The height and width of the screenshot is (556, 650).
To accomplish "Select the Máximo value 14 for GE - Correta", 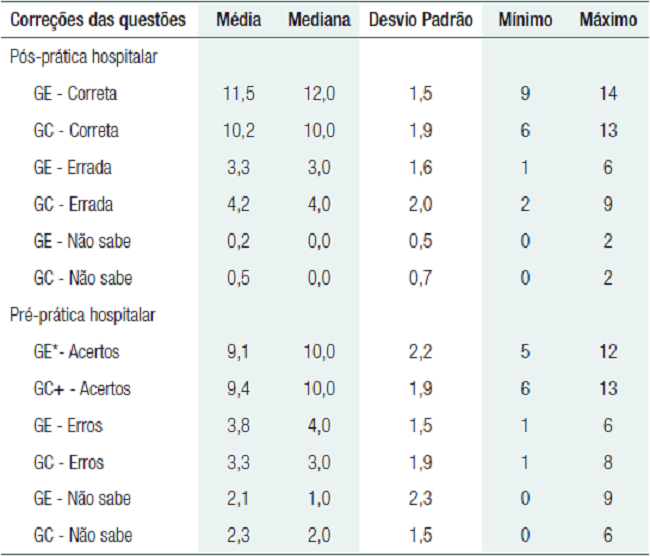I will point(608,94).
